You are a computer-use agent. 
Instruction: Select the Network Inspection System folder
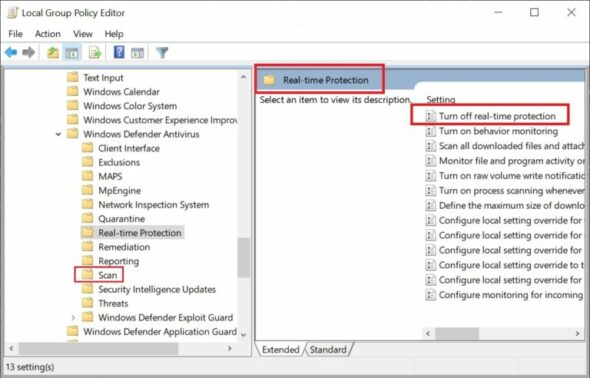[x=146, y=205]
